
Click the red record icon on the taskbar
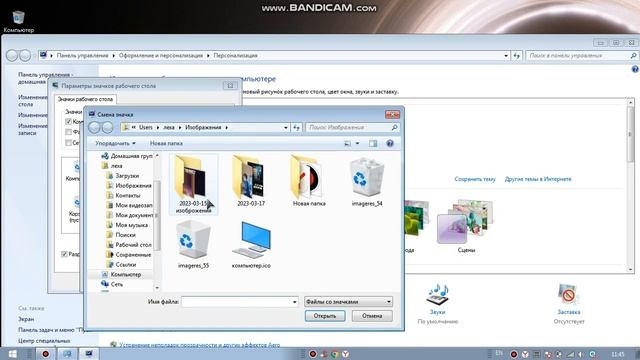point(45,354)
